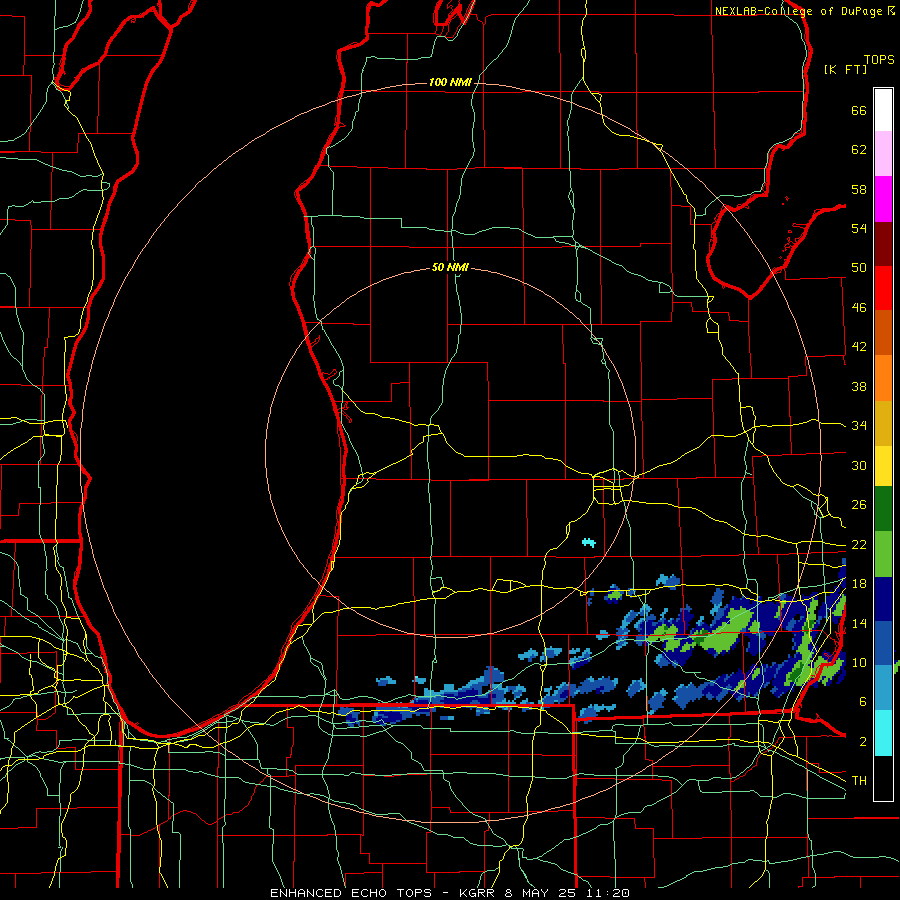Click the 'TH' threshold legend label
Image resolution: width=900 pixels, height=900 pixels.
[859, 781]
